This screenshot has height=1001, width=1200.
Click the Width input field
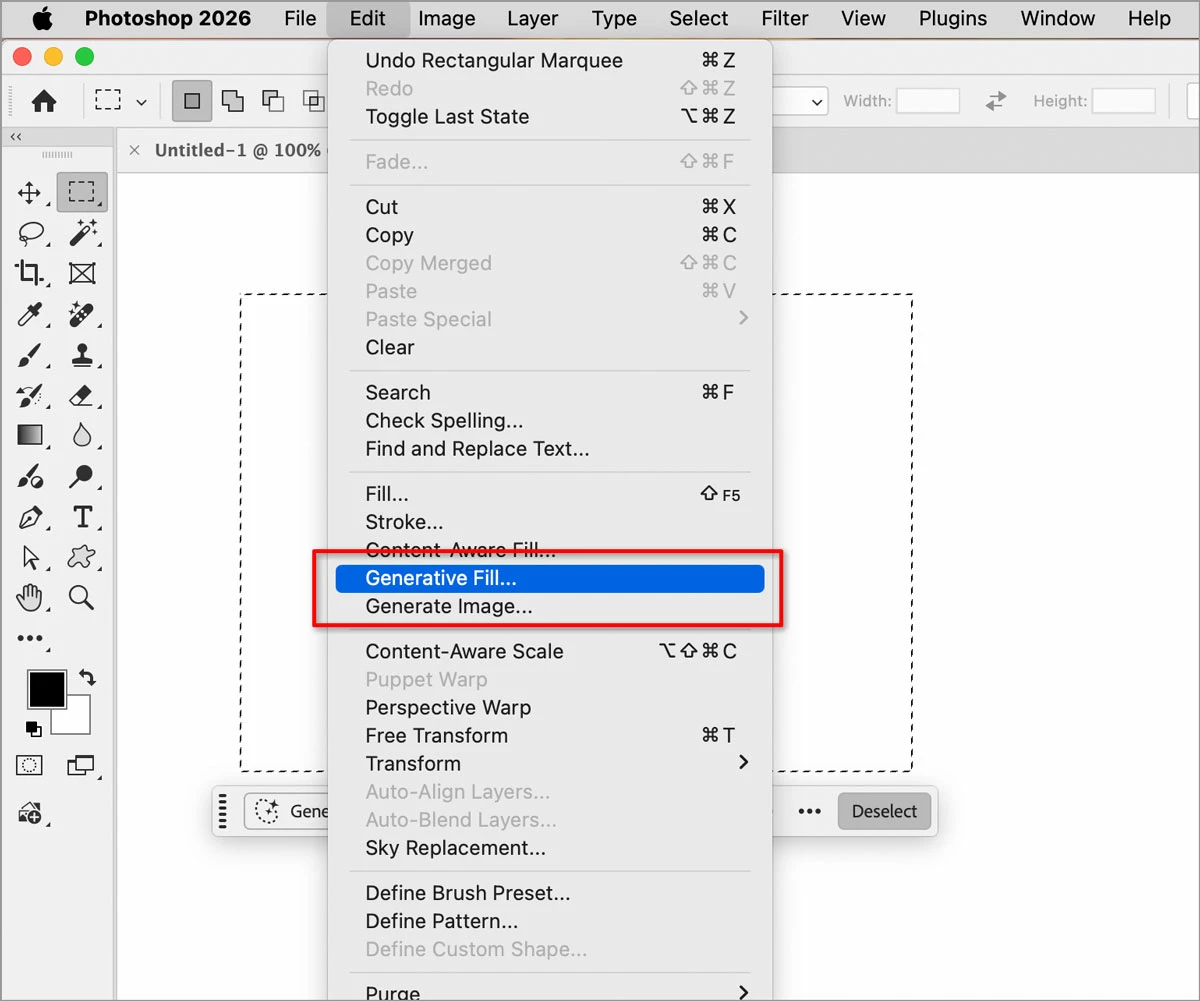[x=928, y=101]
